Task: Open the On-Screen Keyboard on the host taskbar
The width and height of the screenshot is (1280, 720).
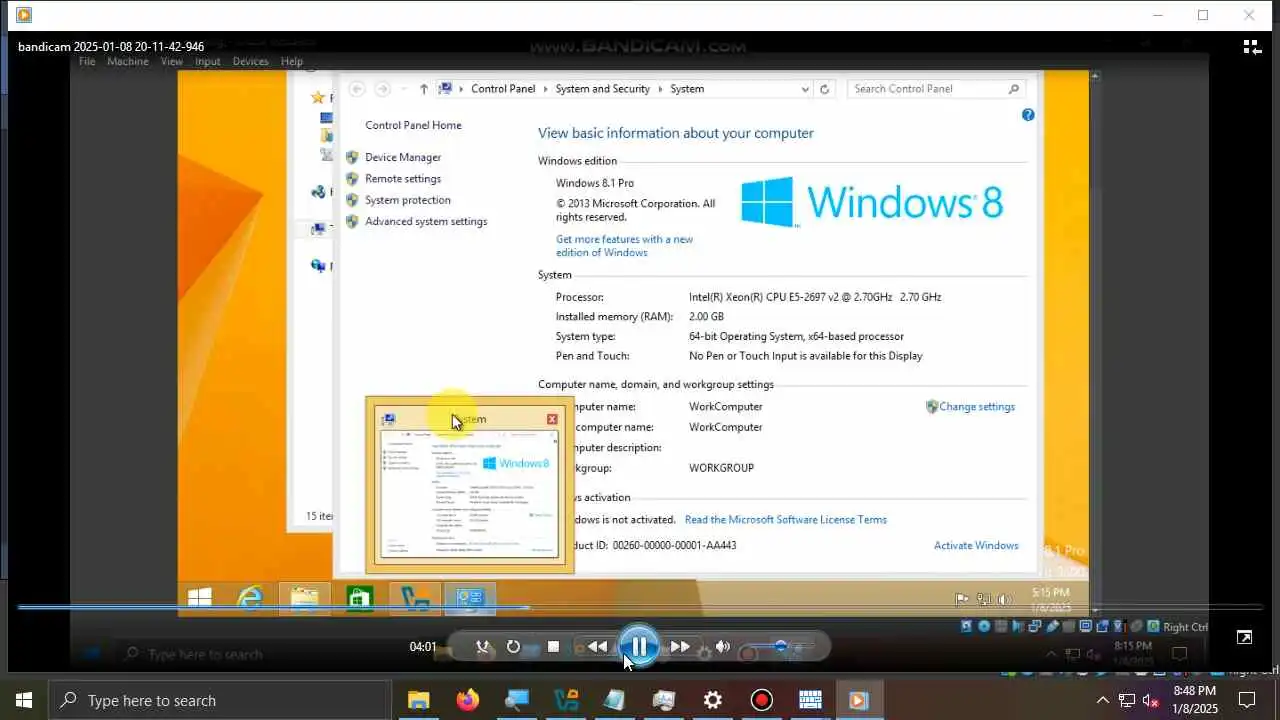Action: [811, 700]
